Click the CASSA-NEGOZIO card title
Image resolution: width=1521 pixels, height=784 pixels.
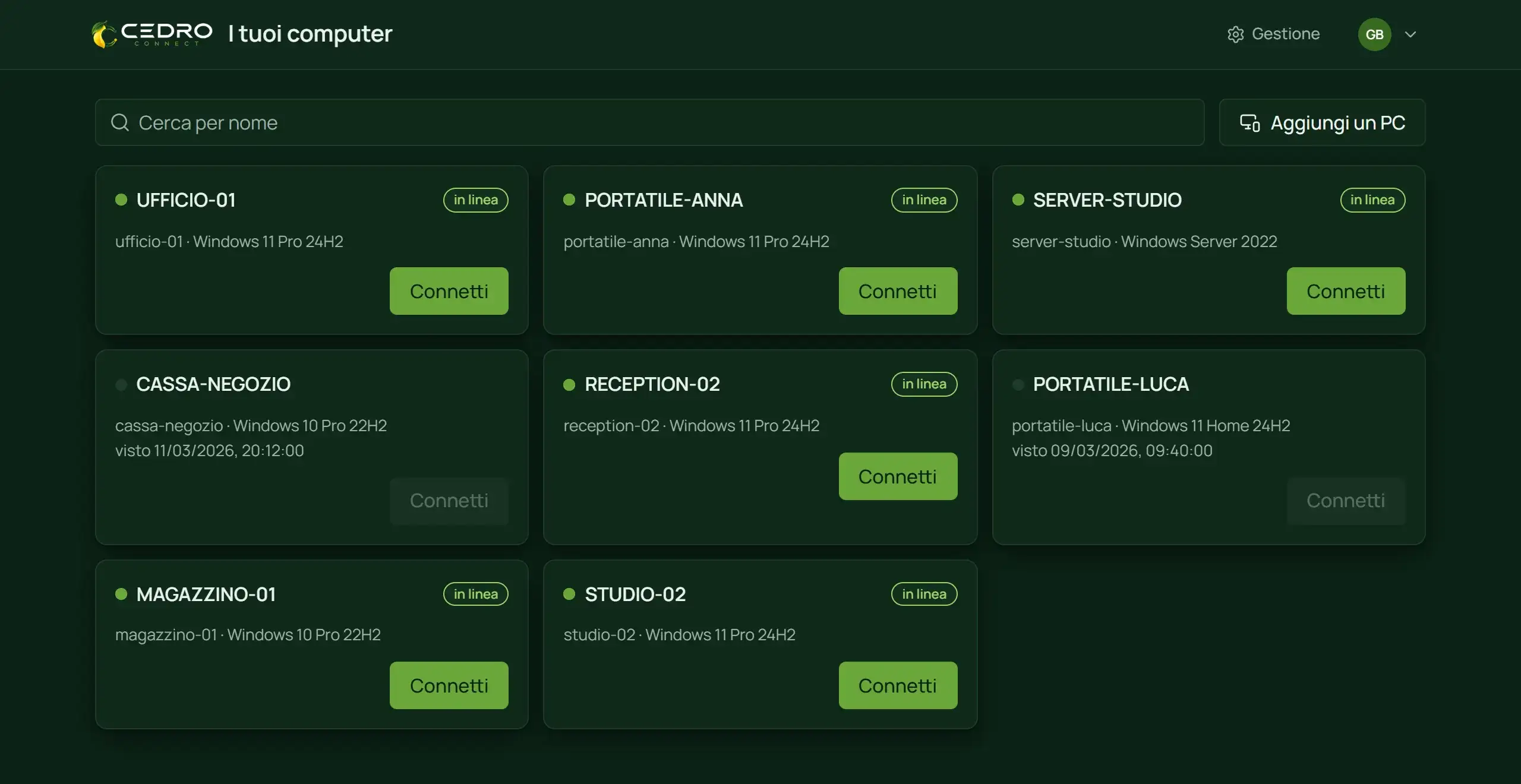point(213,384)
